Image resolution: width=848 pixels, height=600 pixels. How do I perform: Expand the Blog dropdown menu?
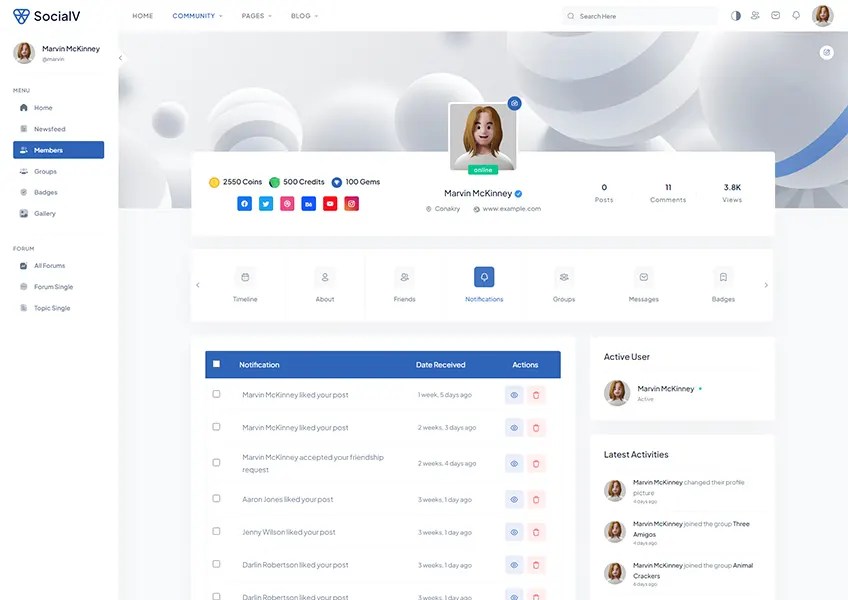304,16
